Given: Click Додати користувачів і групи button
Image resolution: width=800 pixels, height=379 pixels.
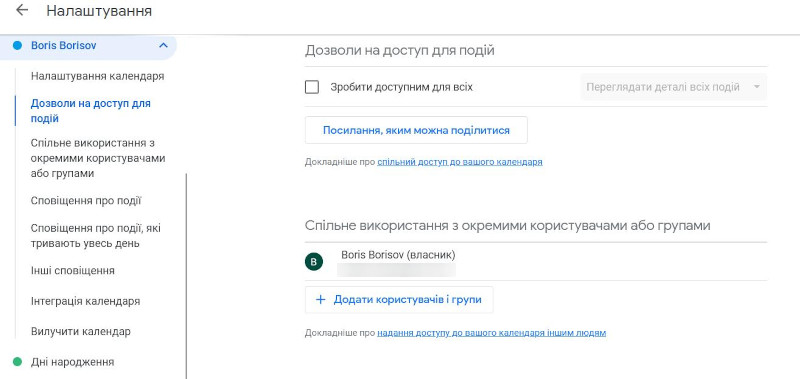Looking at the screenshot, I should pyautogui.click(x=399, y=299).
